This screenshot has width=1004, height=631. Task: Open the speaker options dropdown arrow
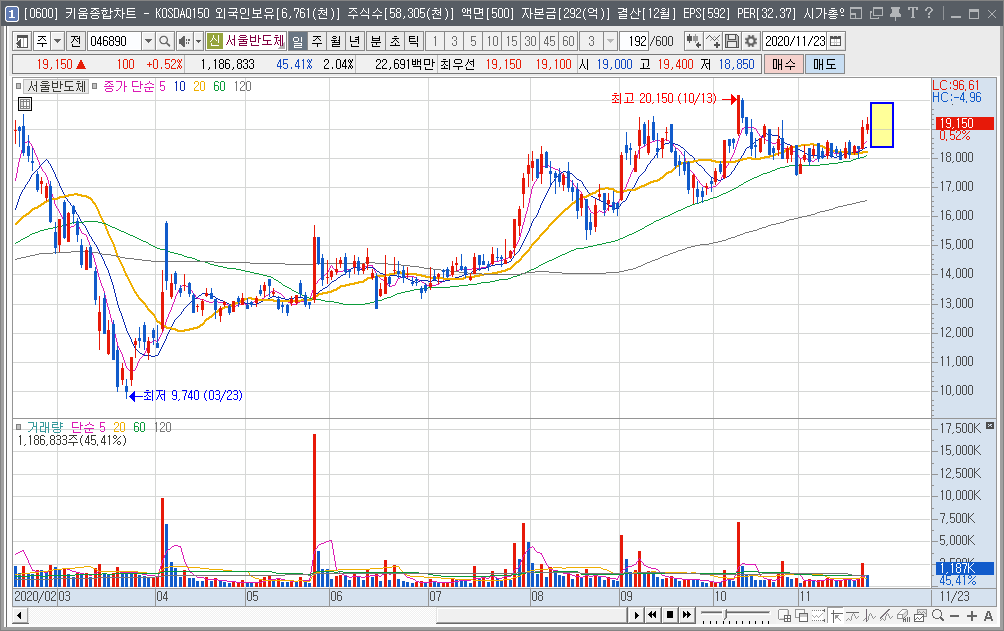[x=198, y=42]
